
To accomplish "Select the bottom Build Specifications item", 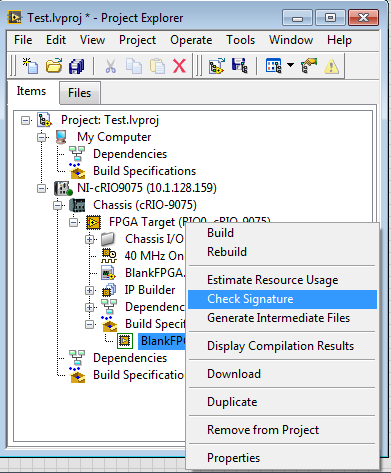I will pos(138,375).
